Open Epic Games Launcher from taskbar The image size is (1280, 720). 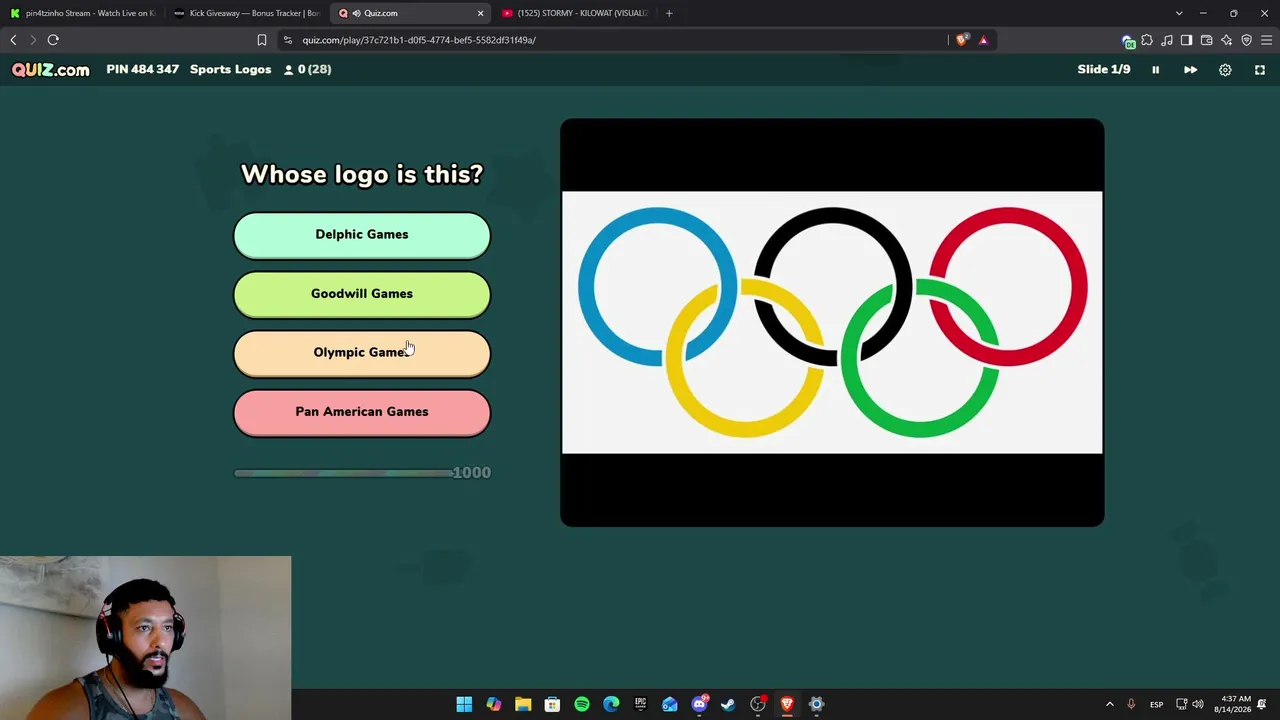640,704
